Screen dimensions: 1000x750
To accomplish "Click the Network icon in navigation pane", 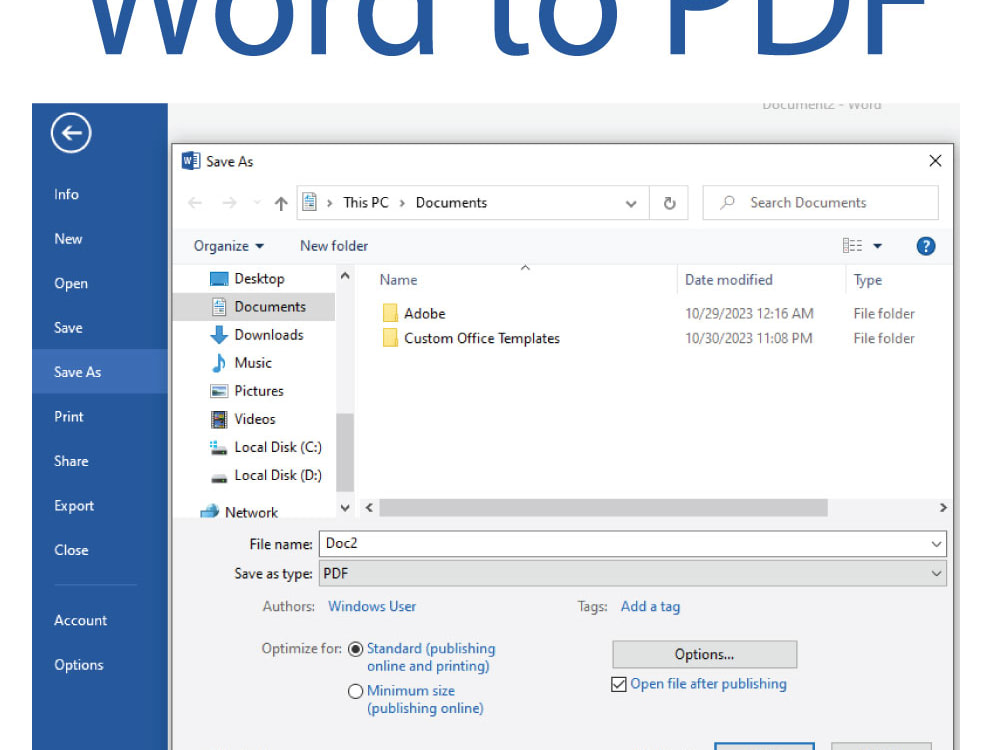I will point(210,511).
